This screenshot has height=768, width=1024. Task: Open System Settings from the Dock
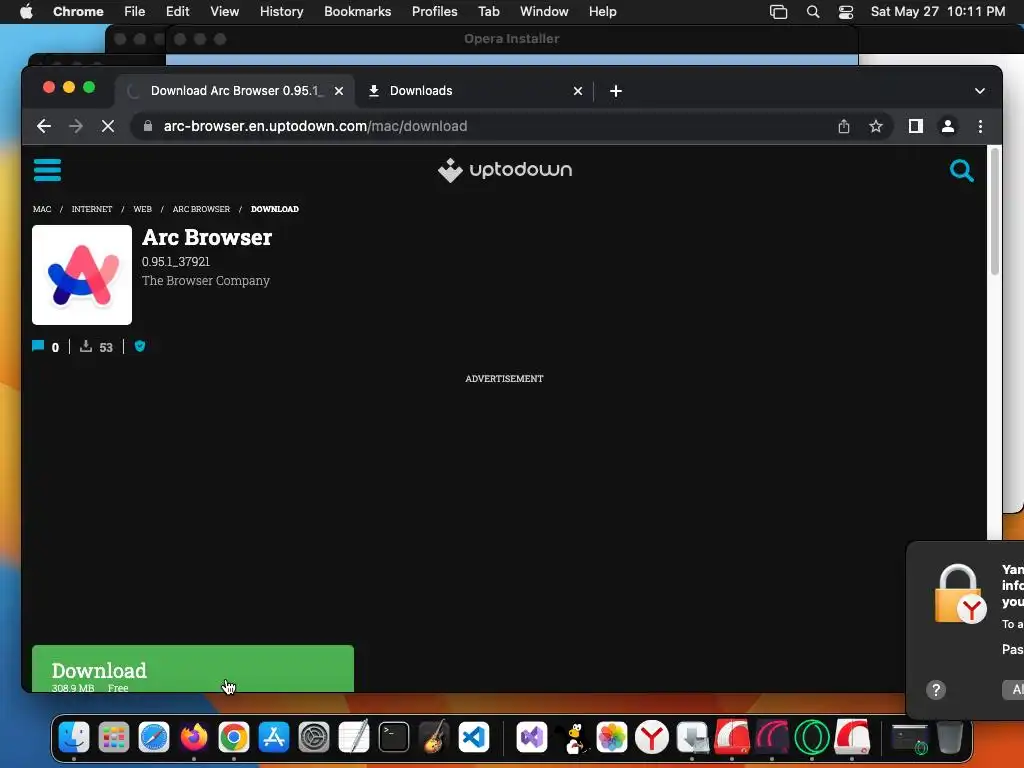(313, 737)
